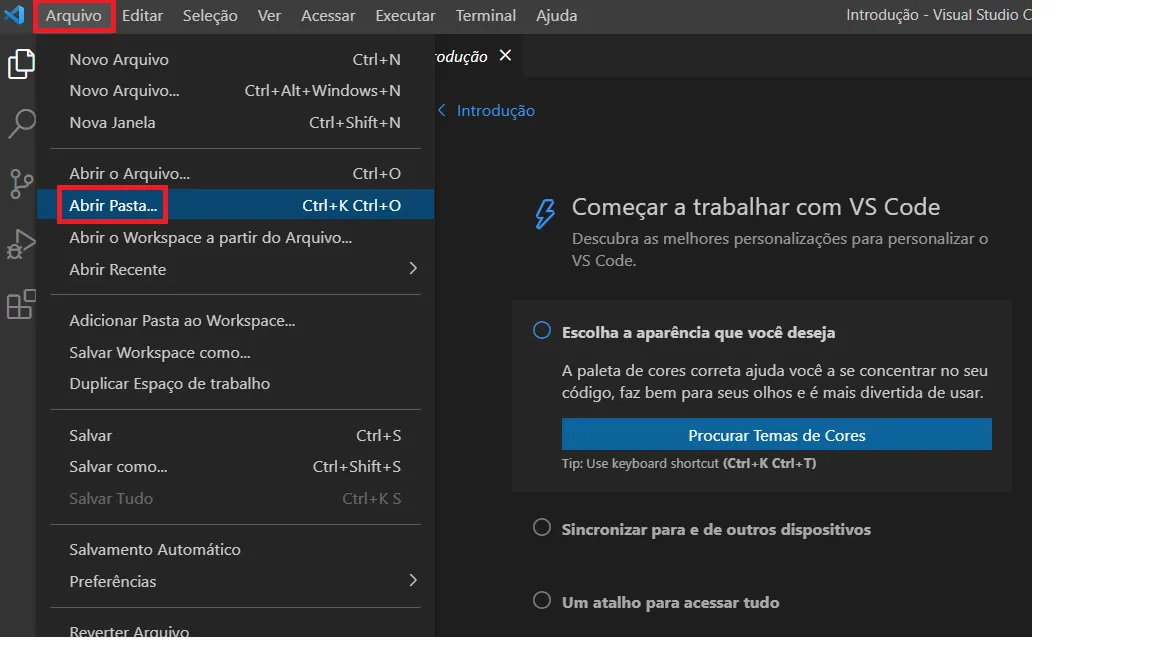The height and width of the screenshot is (648, 1152).
Task: Open Run and Debug view icon
Action: point(21,244)
